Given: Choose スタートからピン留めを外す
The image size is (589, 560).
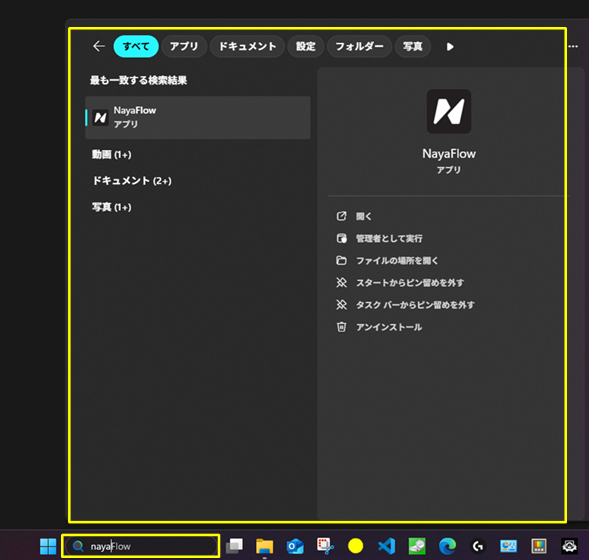Looking at the screenshot, I should click(410, 283).
